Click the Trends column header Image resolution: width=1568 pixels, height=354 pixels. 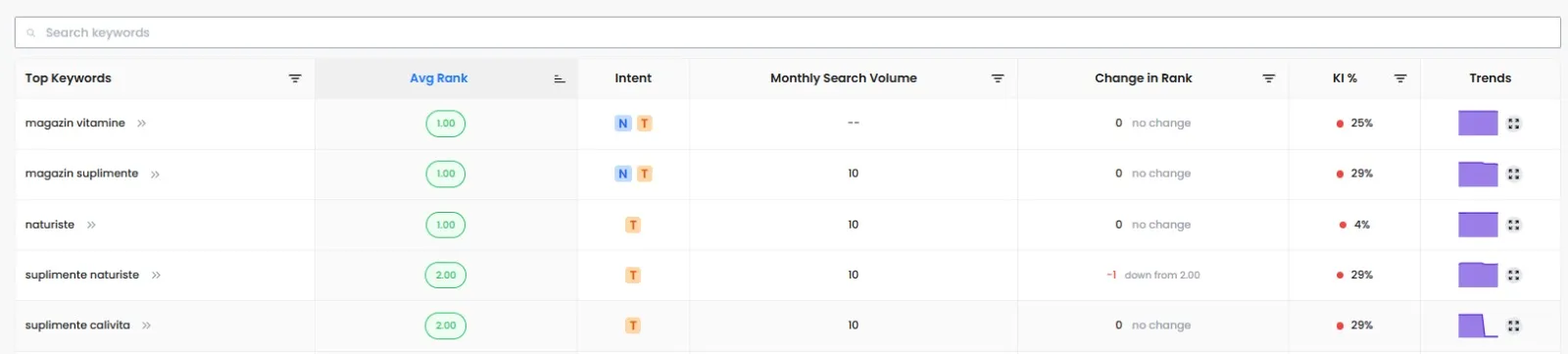[1490, 78]
